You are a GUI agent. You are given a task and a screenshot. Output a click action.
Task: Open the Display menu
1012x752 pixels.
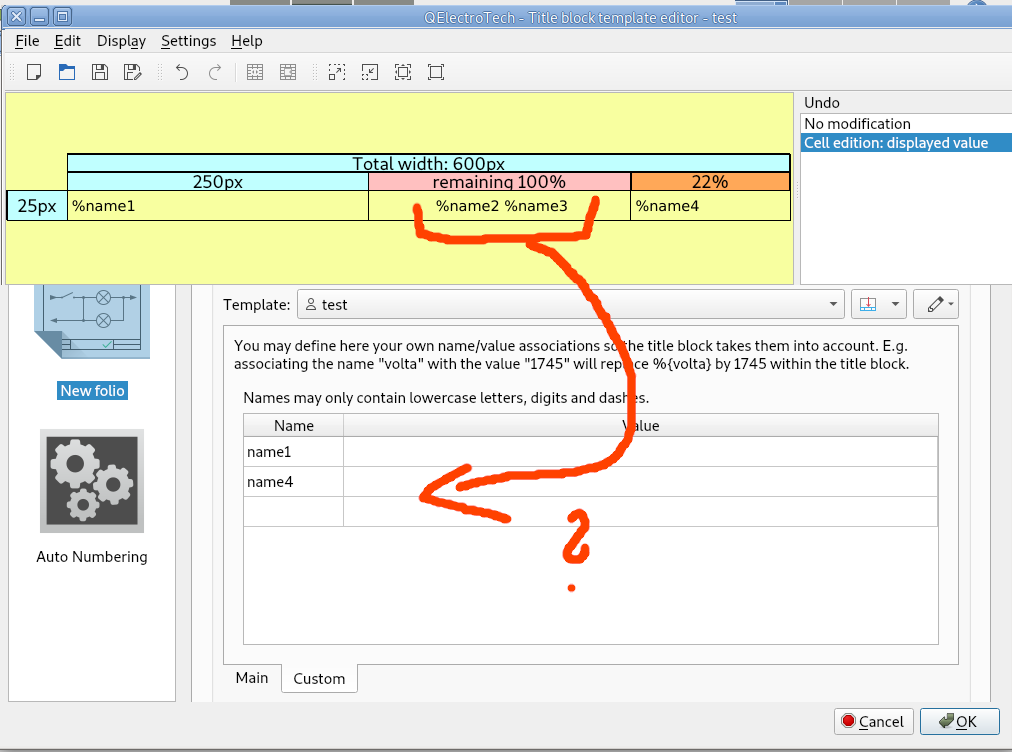tap(121, 41)
